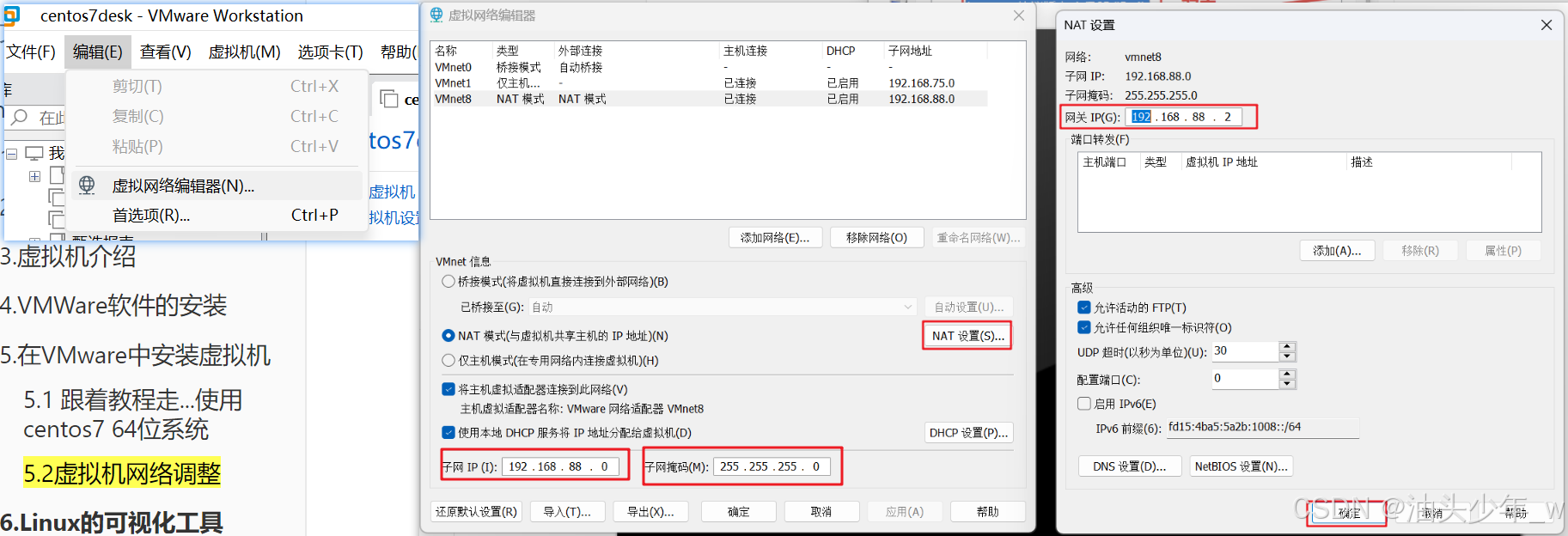Image resolution: width=1568 pixels, height=536 pixels.
Task: Click the UDP 超时 value field
Action: 1245,351
